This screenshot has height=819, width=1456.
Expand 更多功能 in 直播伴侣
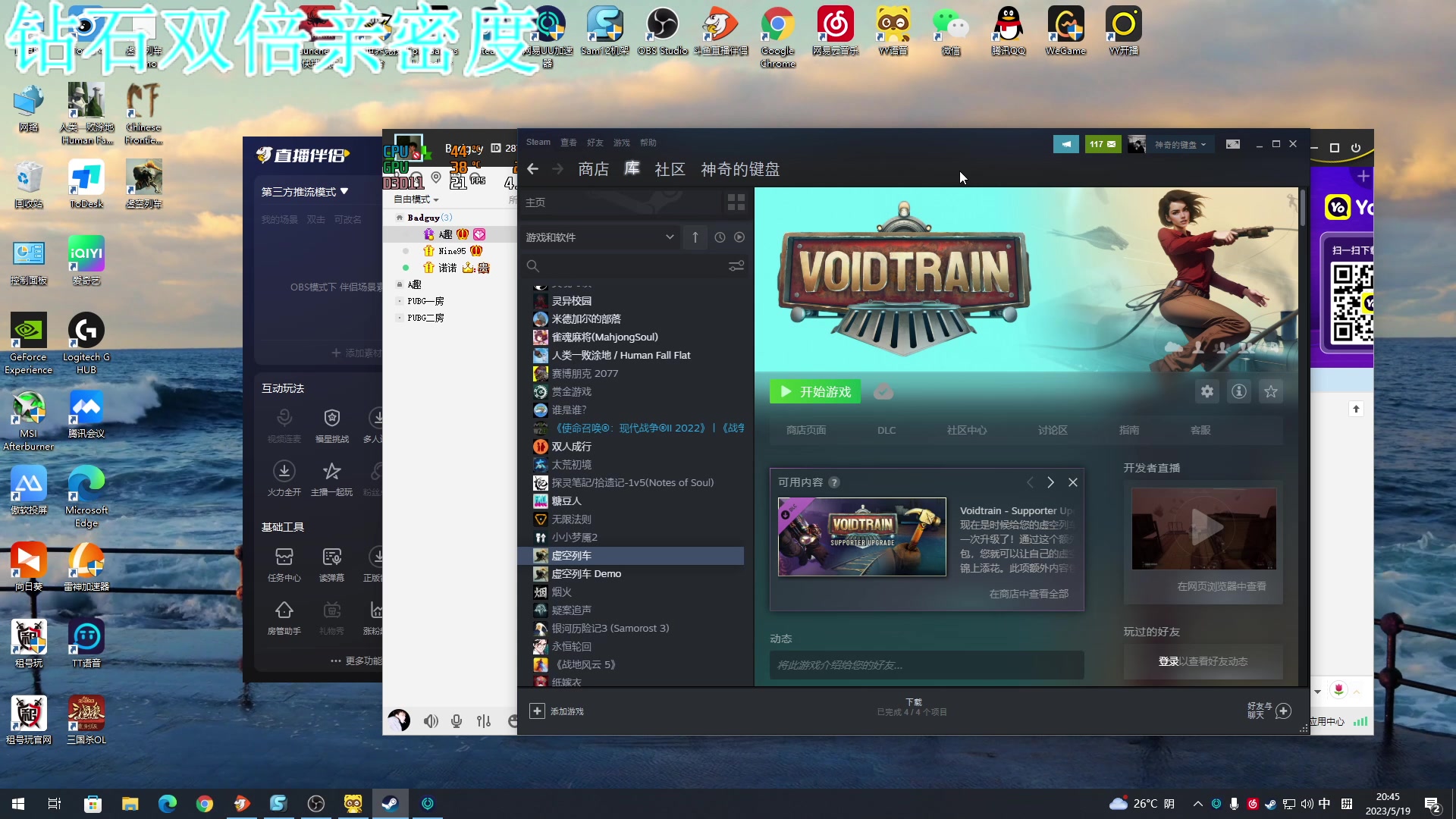click(x=356, y=661)
